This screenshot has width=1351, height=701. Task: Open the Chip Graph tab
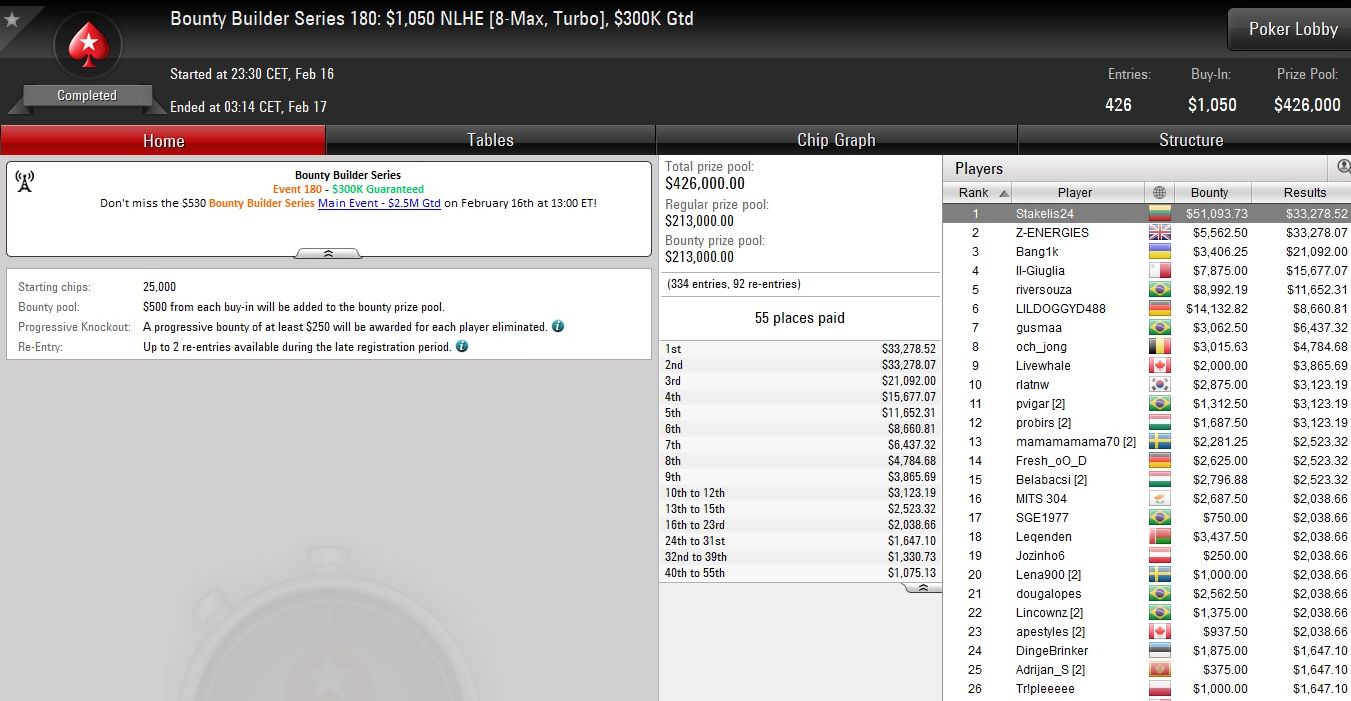(836, 140)
